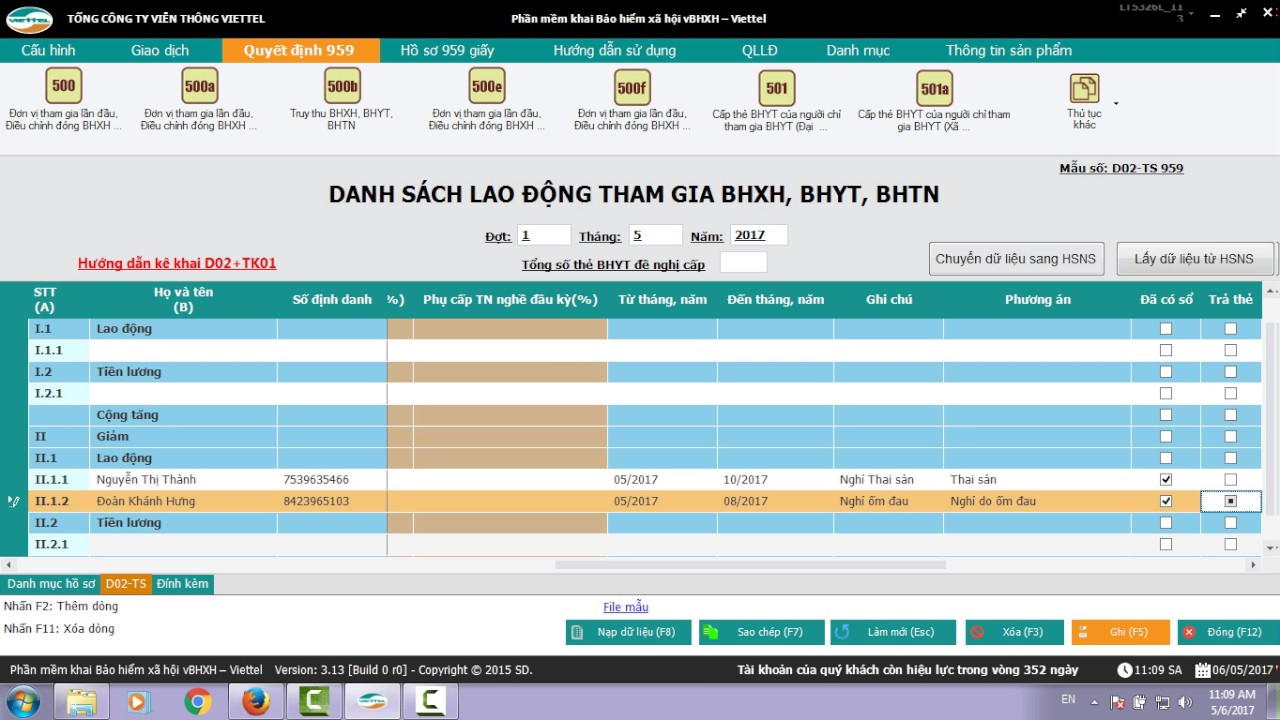Open Windows Explorer from taskbar
The image size is (1280, 720).
click(81, 702)
